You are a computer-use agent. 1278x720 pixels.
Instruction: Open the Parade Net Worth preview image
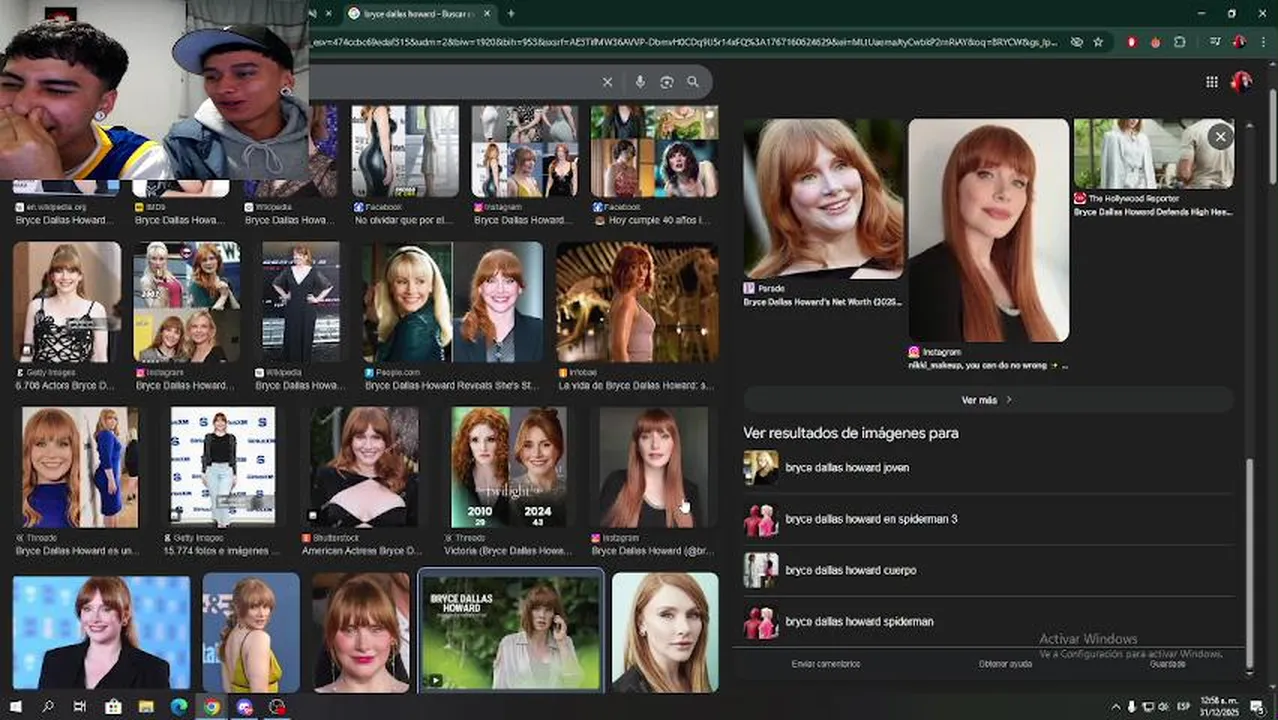click(x=823, y=198)
